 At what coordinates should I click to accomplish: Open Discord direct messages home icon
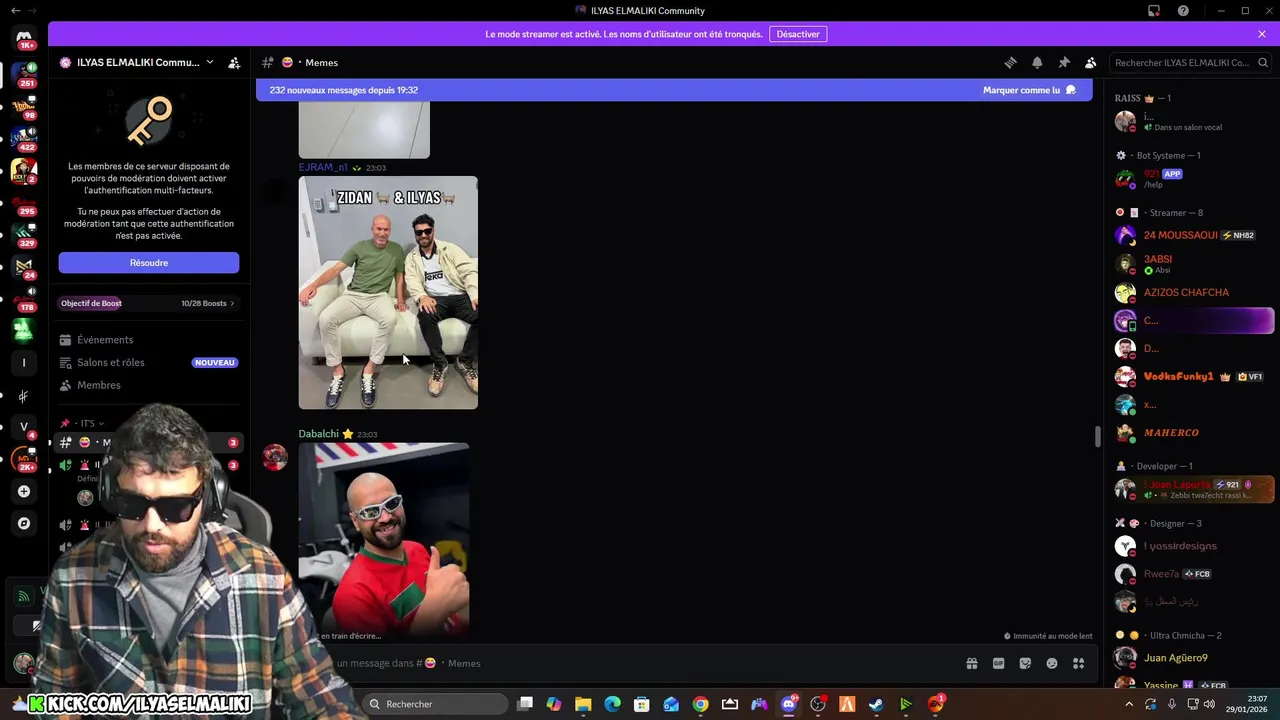[x=24, y=39]
